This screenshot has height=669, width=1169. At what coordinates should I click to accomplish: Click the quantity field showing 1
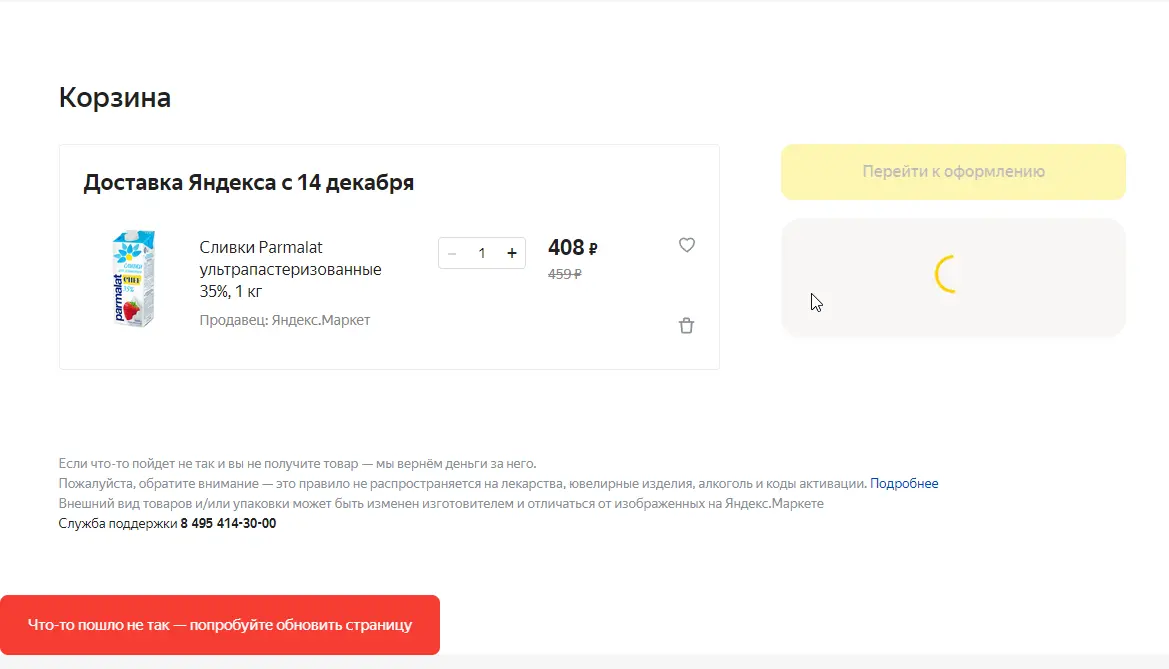pyautogui.click(x=482, y=254)
